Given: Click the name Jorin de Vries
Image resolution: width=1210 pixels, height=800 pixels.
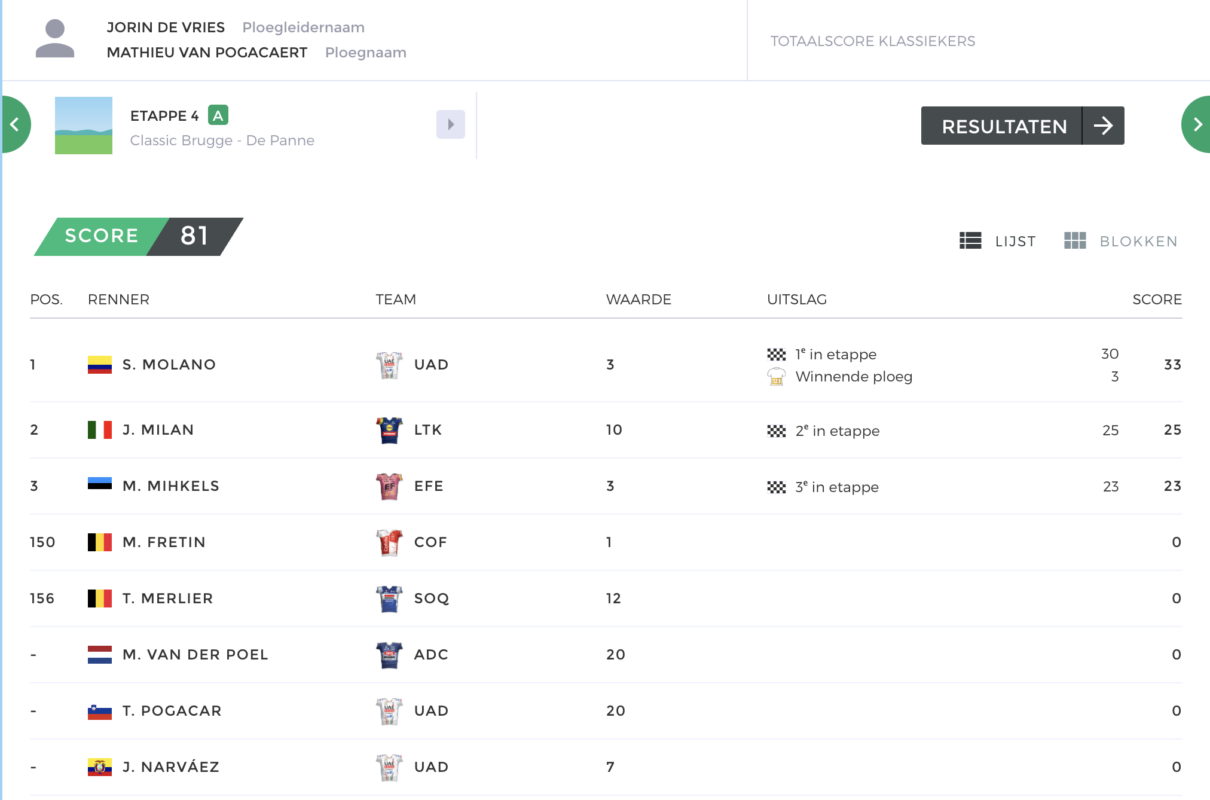Looking at the screenshot, I should [166, 27].
